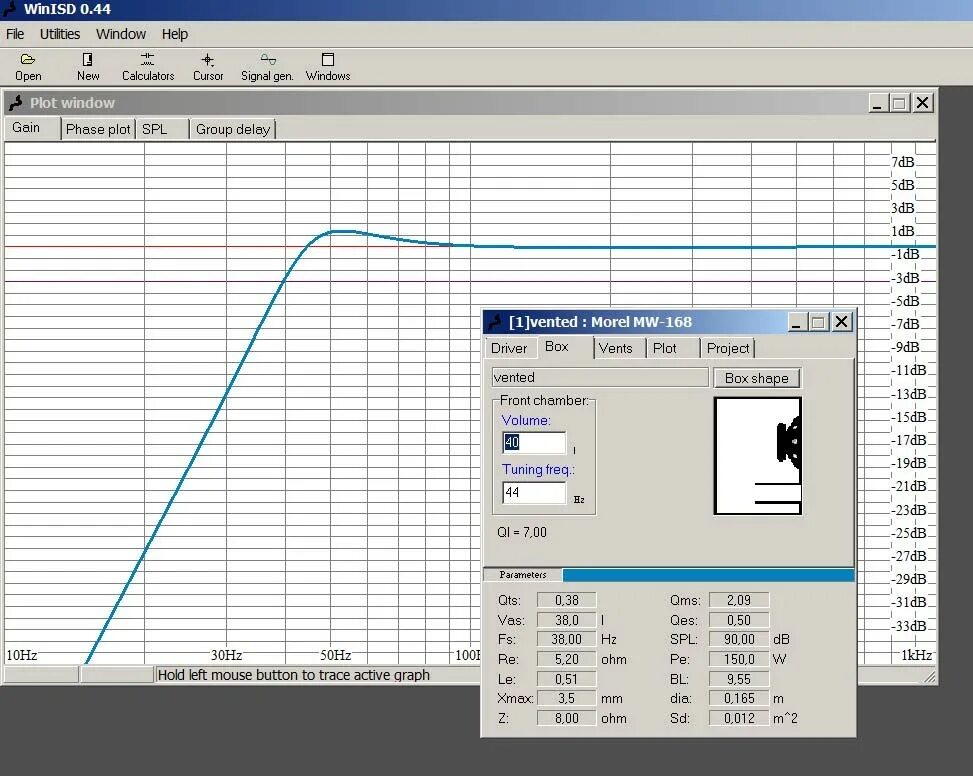Click the WinISD title bar icon

click(x=9, y=9)
